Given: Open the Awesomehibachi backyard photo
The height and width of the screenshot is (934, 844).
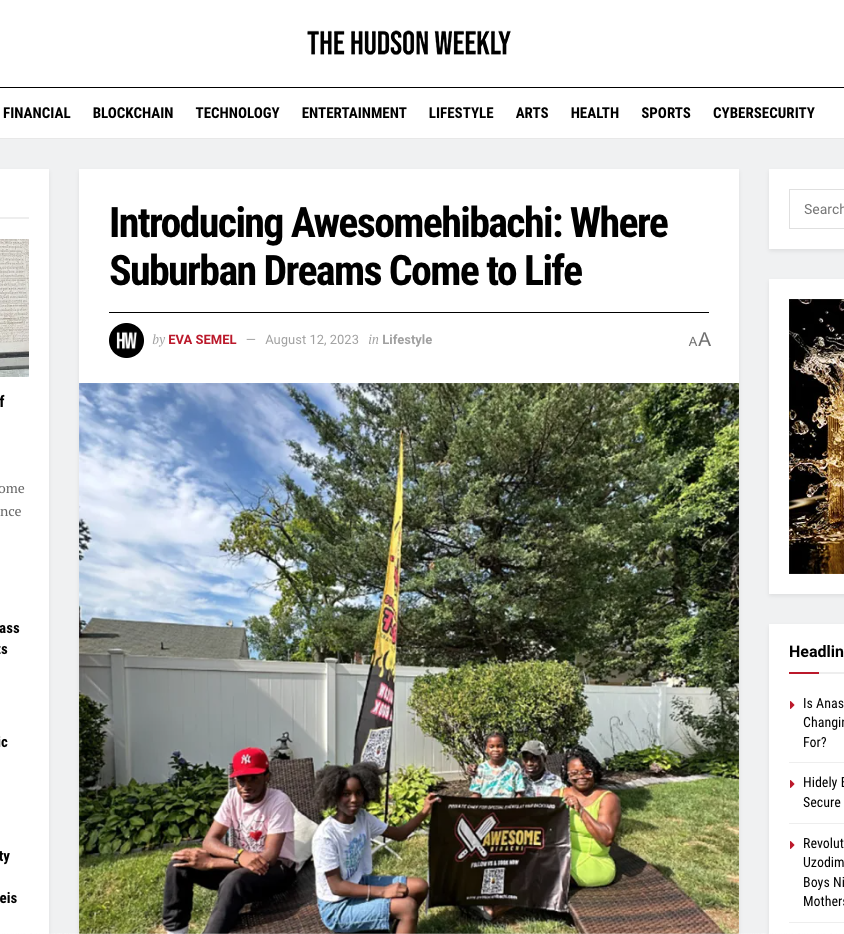Looking at the screenshot, I should [x=409, y=658].
